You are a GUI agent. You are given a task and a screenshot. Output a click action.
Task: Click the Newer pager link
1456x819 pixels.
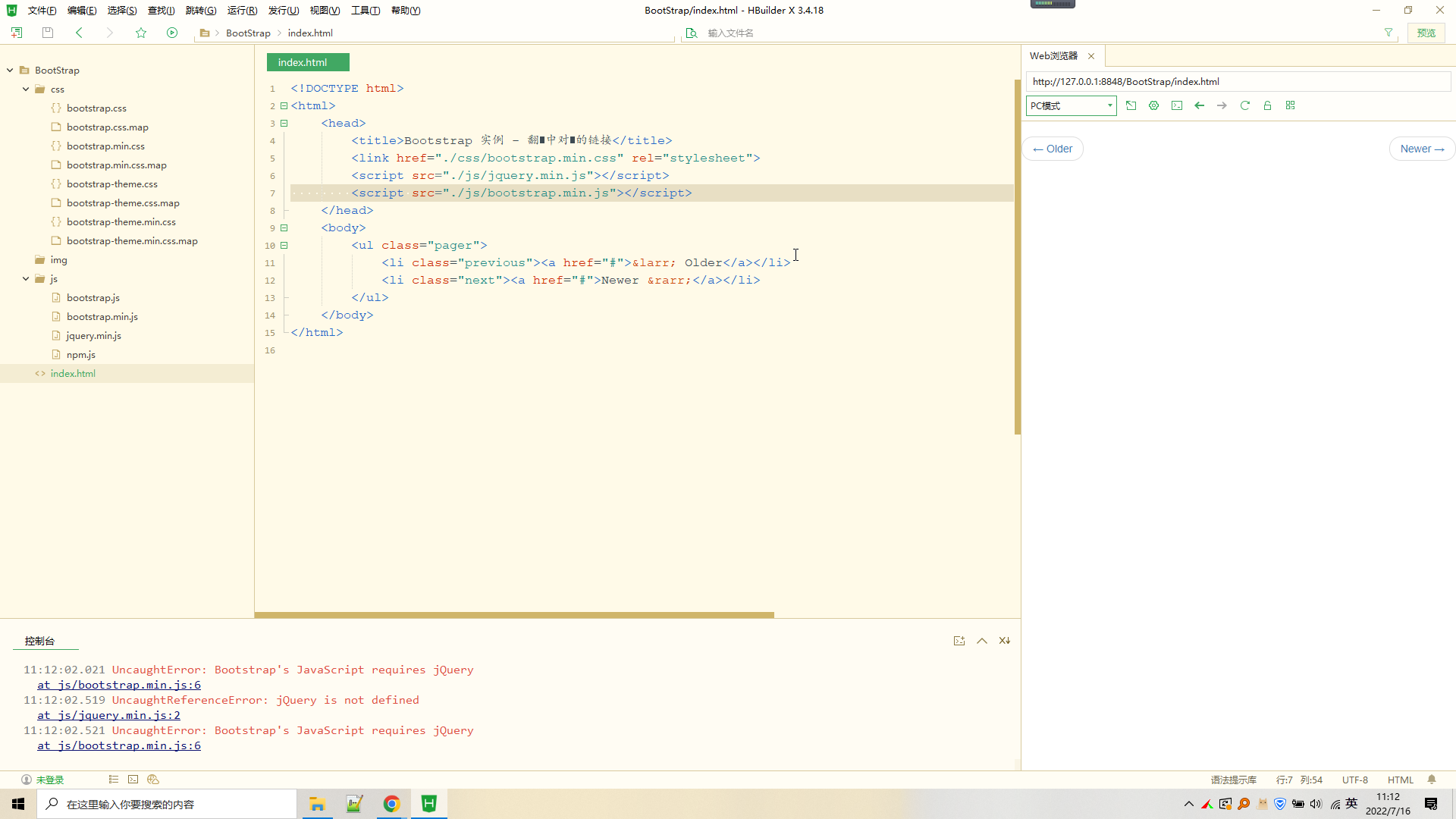point(1422,149)
